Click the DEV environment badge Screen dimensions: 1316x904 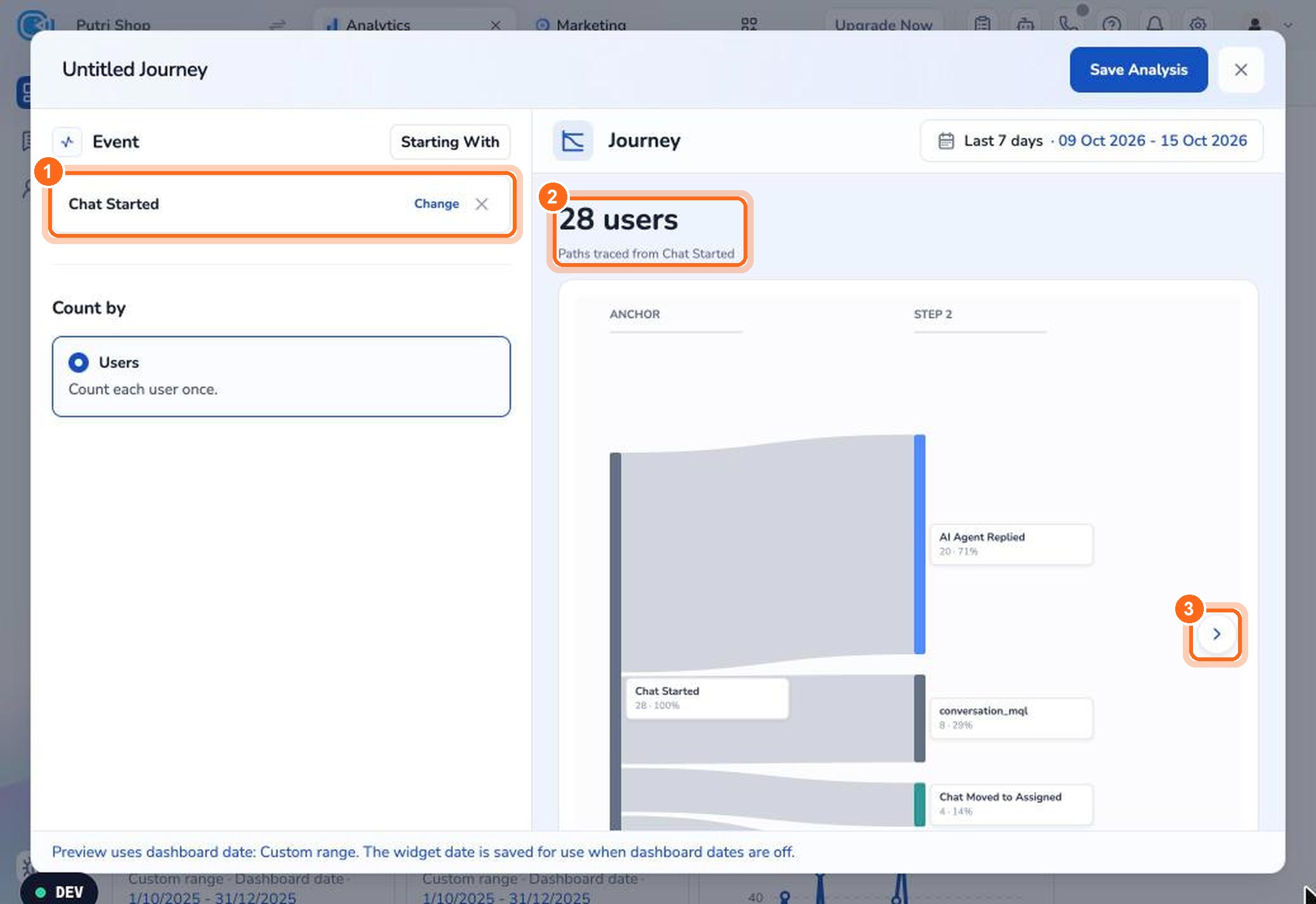59,892
